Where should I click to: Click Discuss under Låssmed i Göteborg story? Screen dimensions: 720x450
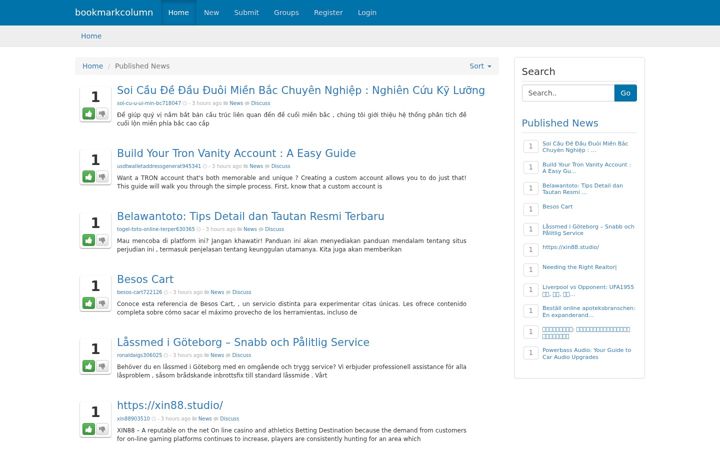coord(242,355)
